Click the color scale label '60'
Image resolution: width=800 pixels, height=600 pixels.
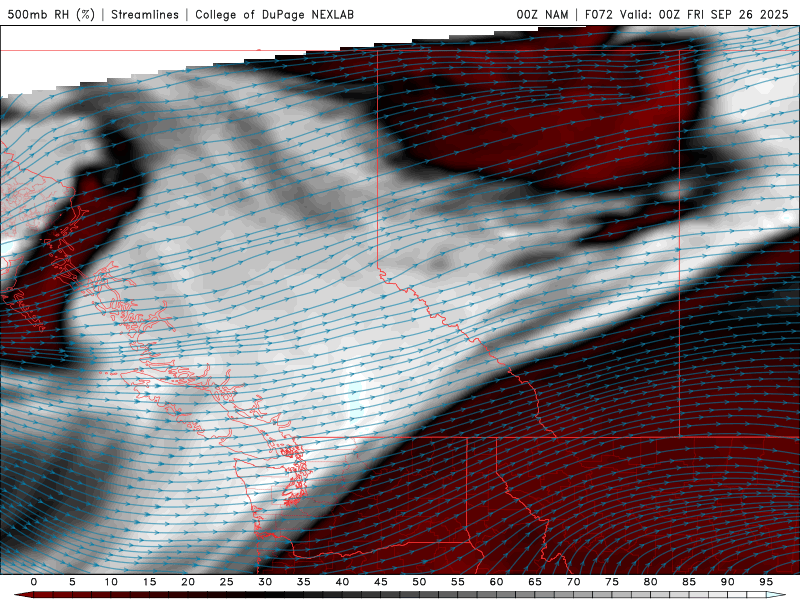pos(496,582)
